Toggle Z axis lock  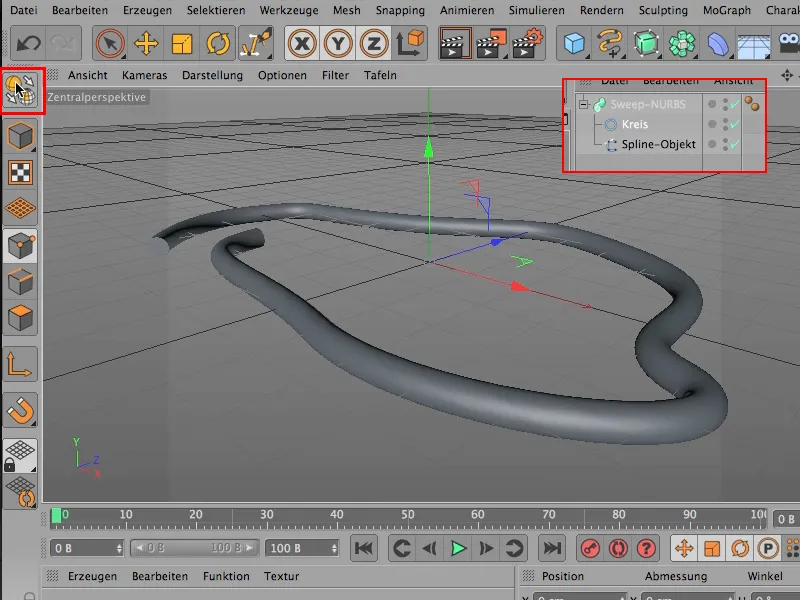coord(373,44)
